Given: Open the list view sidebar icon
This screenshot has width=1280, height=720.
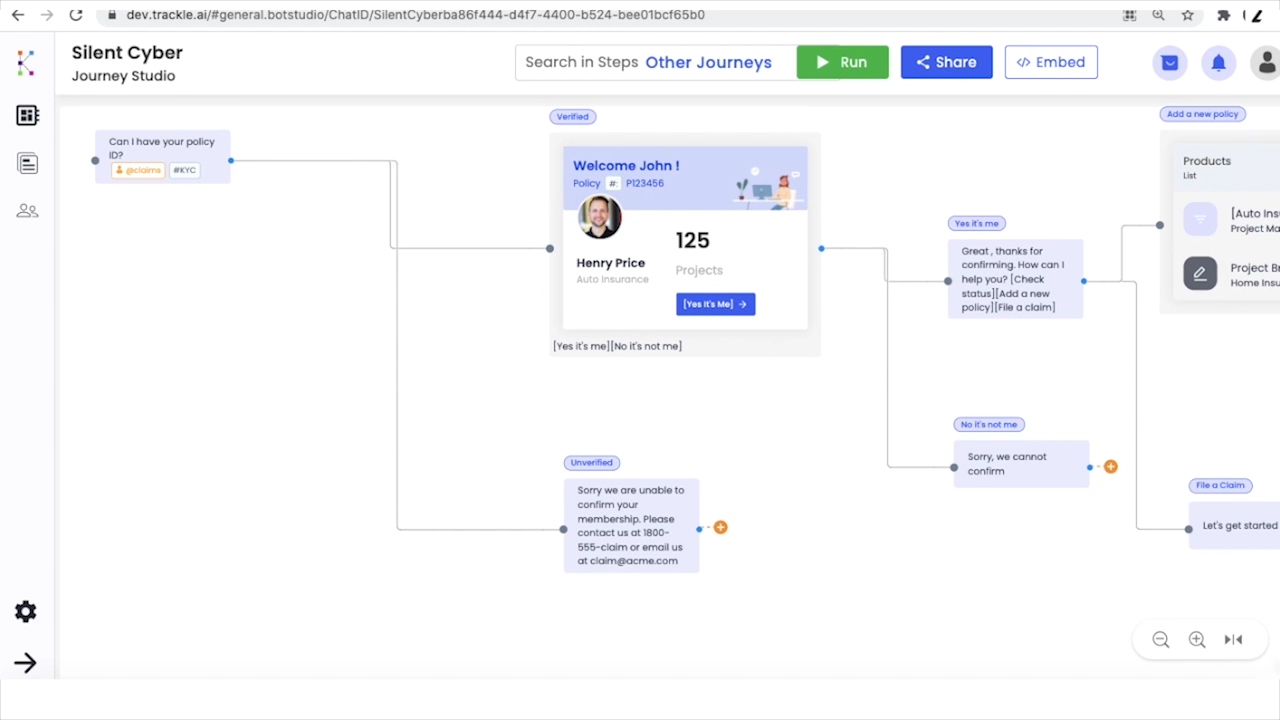Looking at the screenshot, I should click(27, 164).
